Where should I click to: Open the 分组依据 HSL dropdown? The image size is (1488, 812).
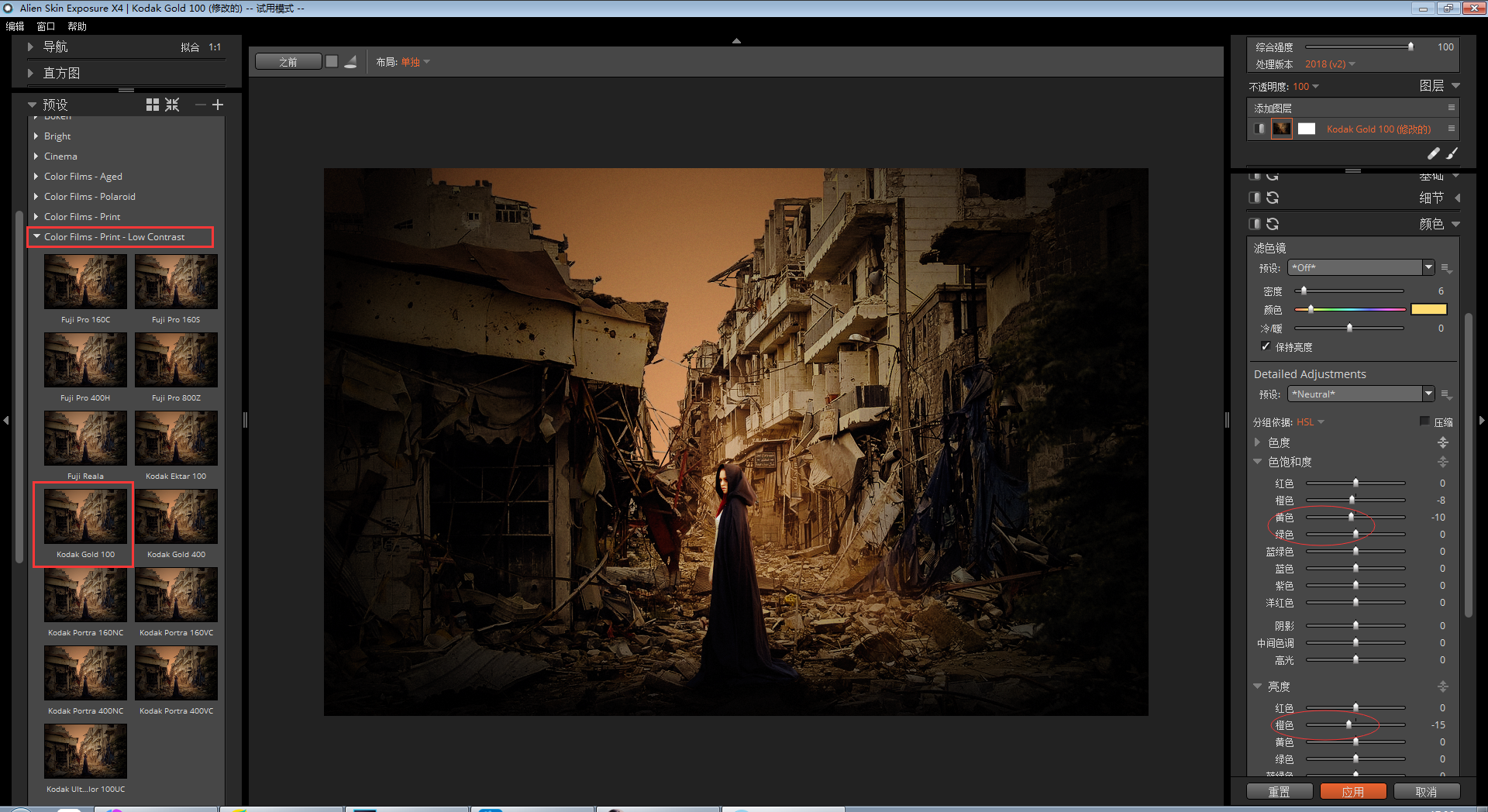[x=1311, y=422]
